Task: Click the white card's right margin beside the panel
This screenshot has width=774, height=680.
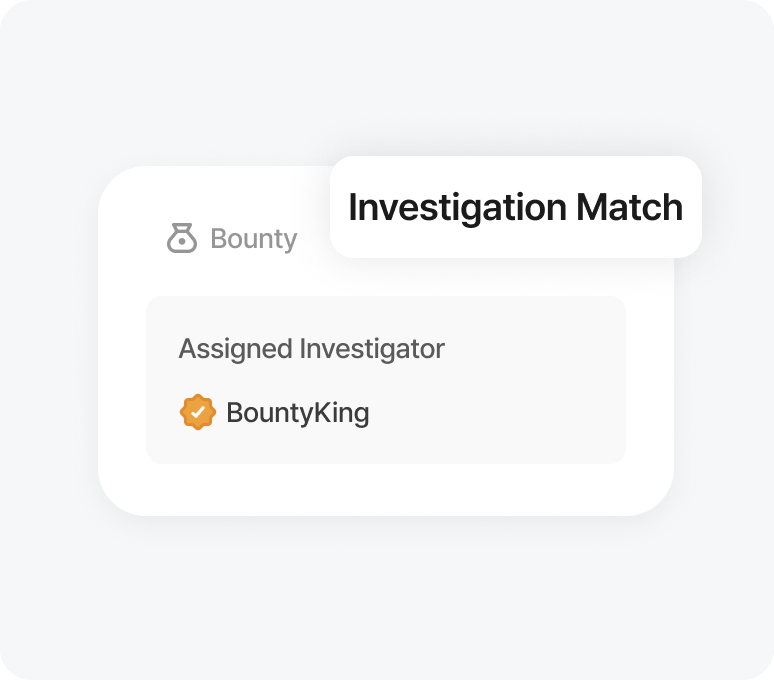Action: 650,380
